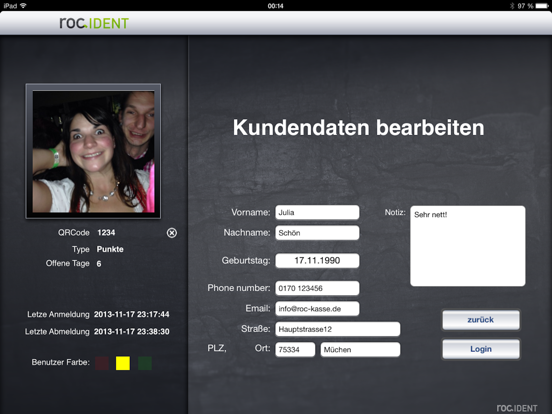Edit the PLZ field 75334
Image resolution: width=552 pixels, height=414 pixels.
295,350
